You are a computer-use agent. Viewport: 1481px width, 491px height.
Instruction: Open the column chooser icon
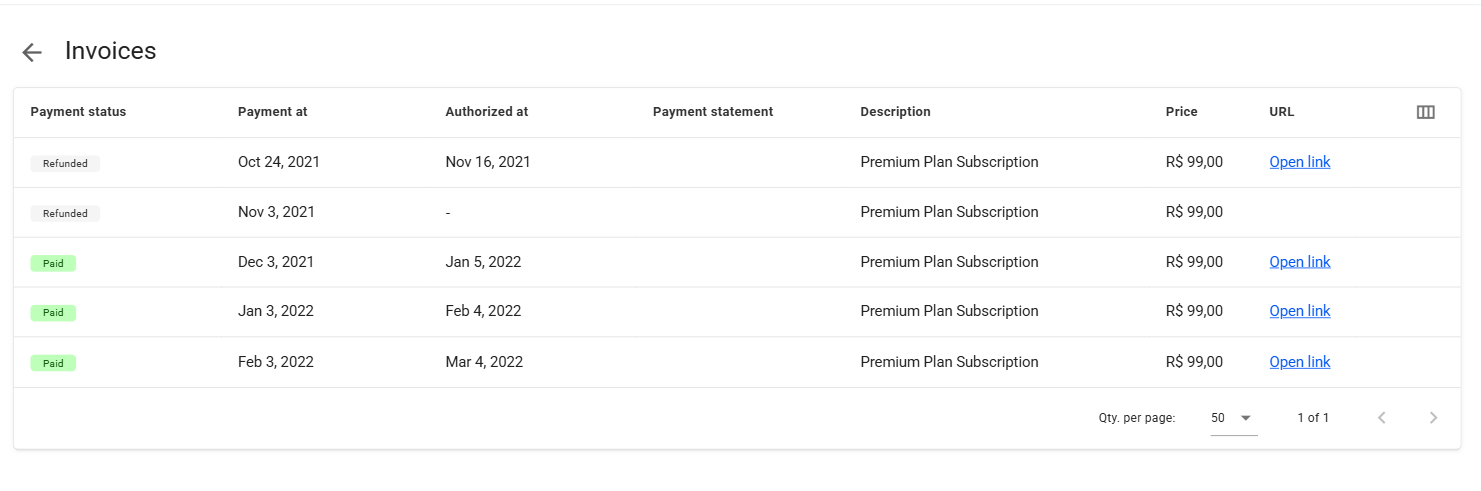point(1426,112)
